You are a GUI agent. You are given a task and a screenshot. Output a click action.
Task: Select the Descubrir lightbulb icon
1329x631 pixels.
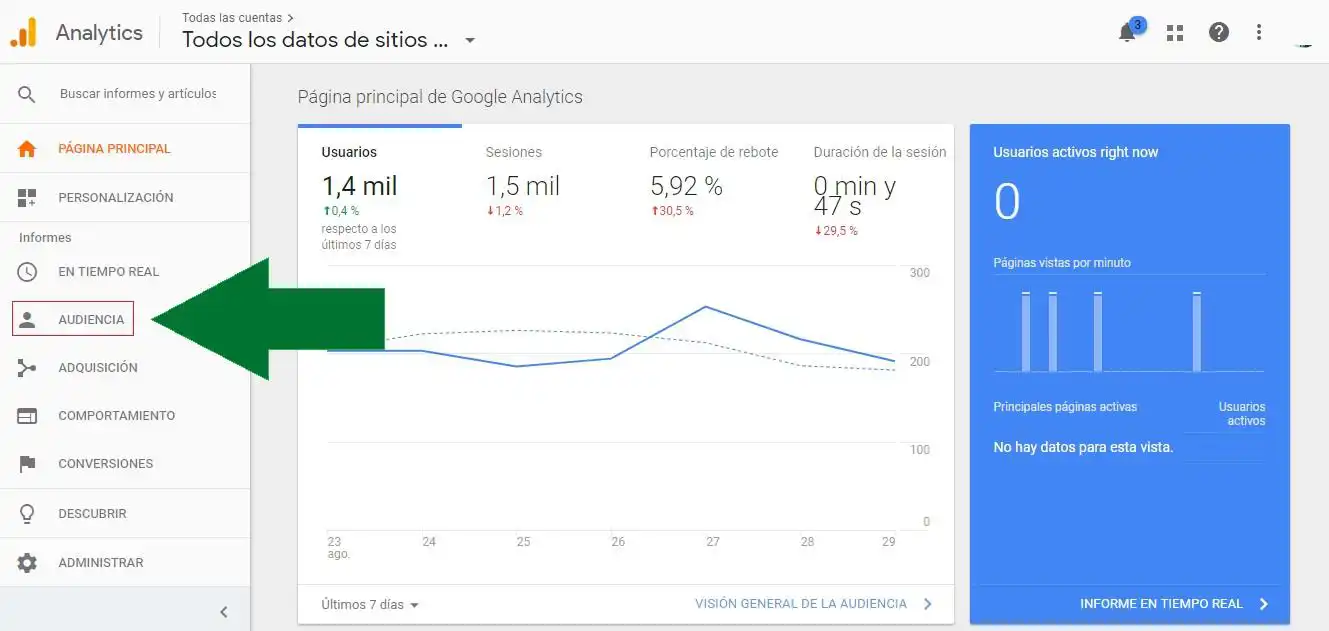(28, 512)
